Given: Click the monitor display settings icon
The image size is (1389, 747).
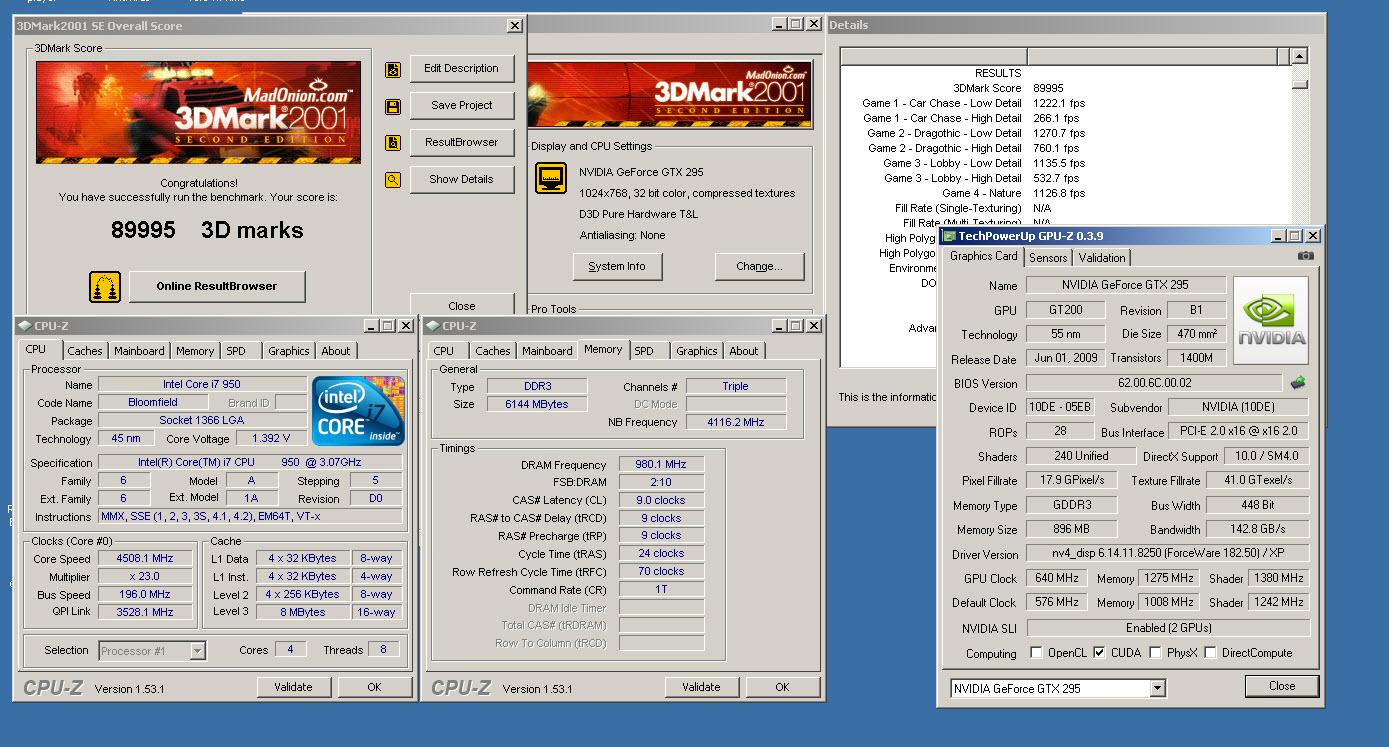Looking at the screenshot, I should (550, 179).
